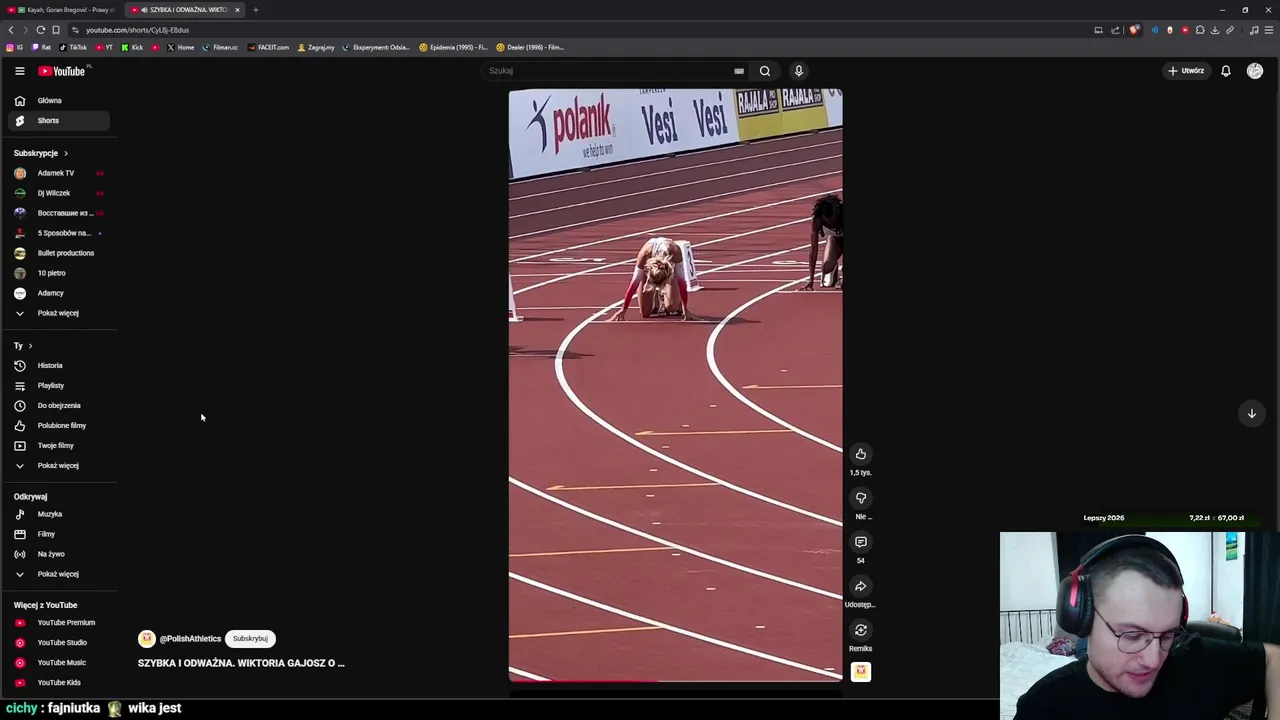Open the comments on this Short
This screenshot has height=720, width=1280.
pyautogui.click(x=860, y=542)
